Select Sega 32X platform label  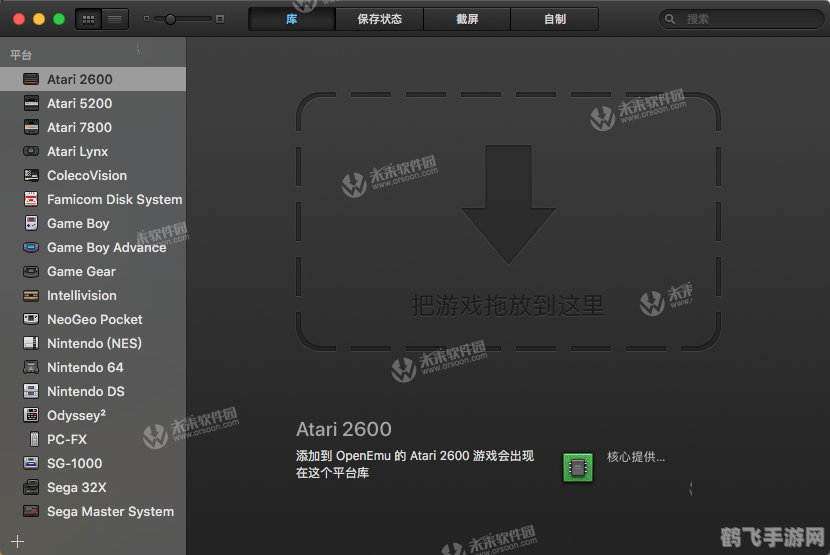click(x=76, y=487)
